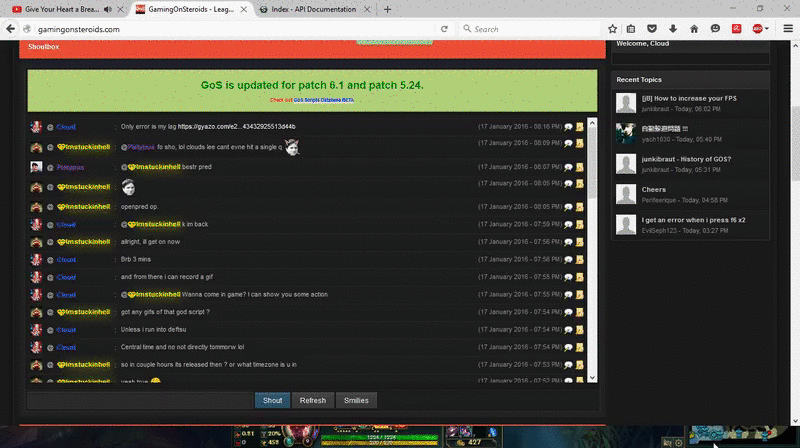Click the 'openpred op.' message text
Screen dimensions: 800x448
pyautogui.click(x=139, y=207)
